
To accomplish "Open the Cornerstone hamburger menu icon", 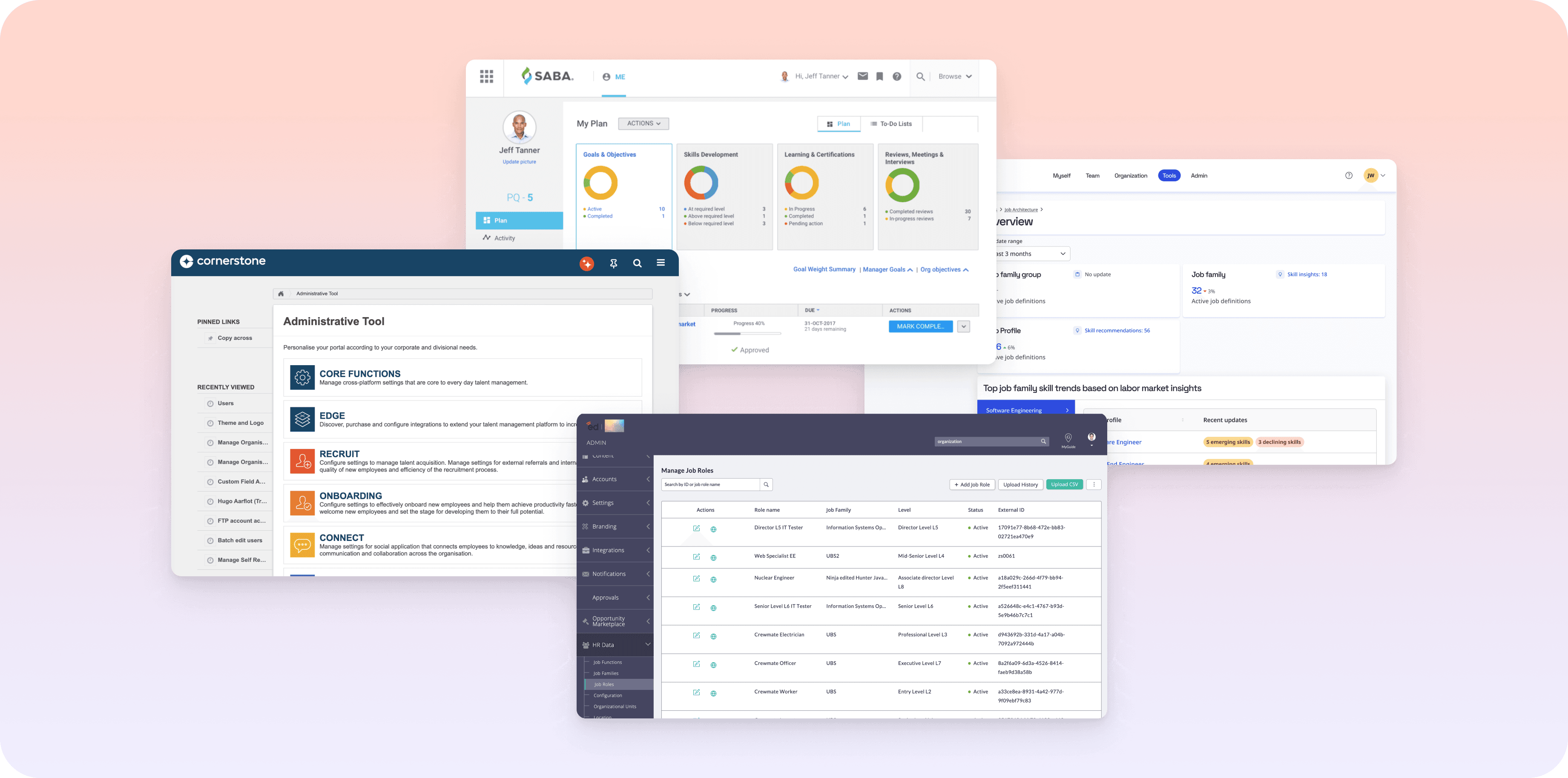I will [661, 263].
